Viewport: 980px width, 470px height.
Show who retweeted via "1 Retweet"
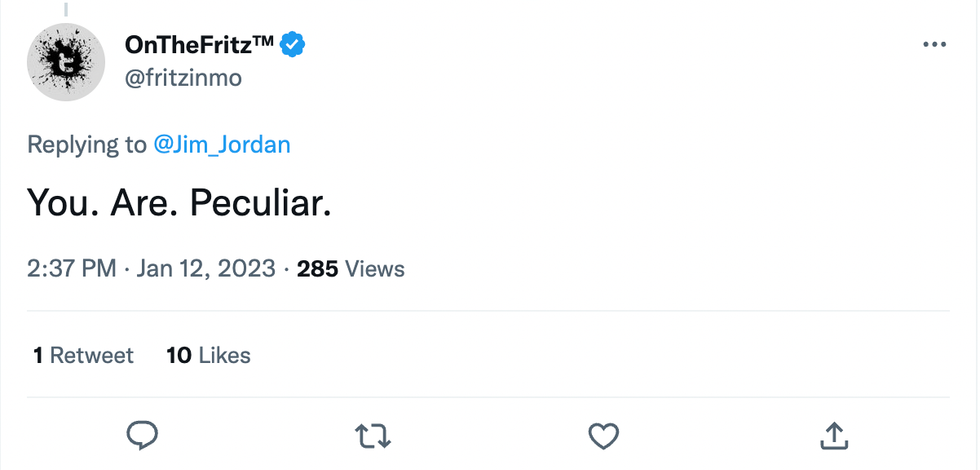tap(83, 355)
